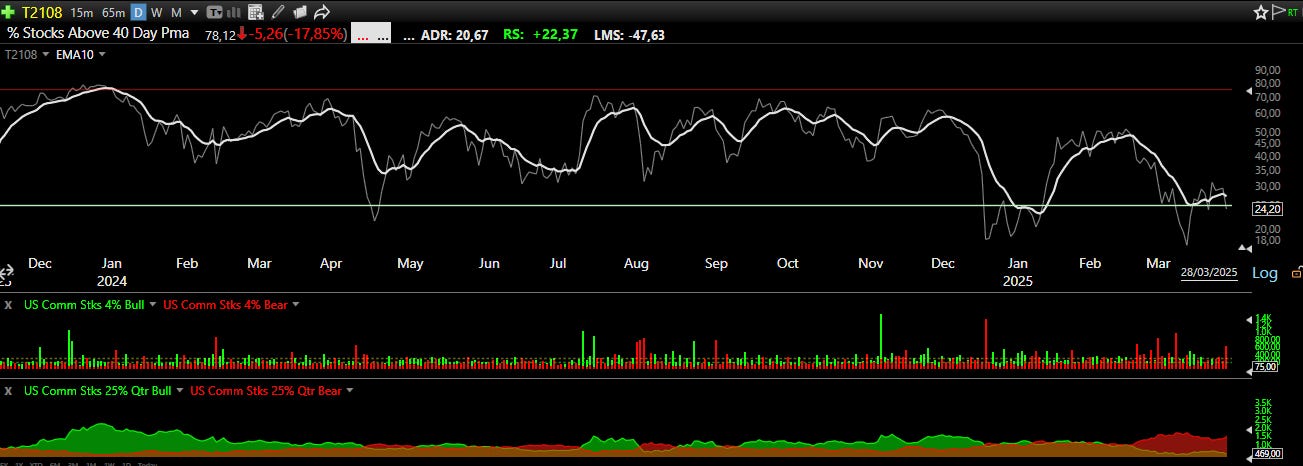
Task: Toggle the Log scale button
Action: coord(1265,273)
